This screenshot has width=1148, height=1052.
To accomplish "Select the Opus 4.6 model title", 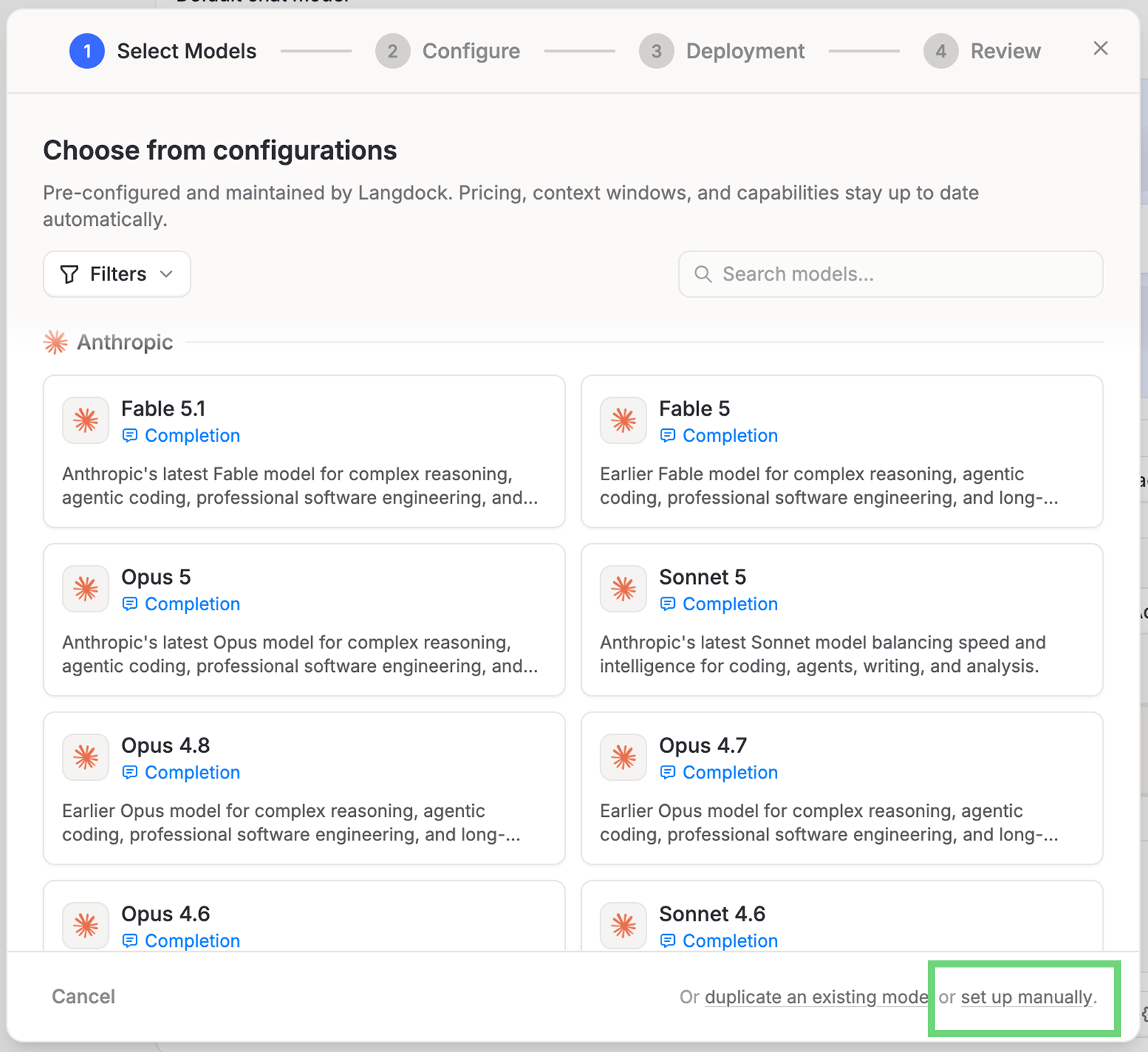I will point(166,913).
